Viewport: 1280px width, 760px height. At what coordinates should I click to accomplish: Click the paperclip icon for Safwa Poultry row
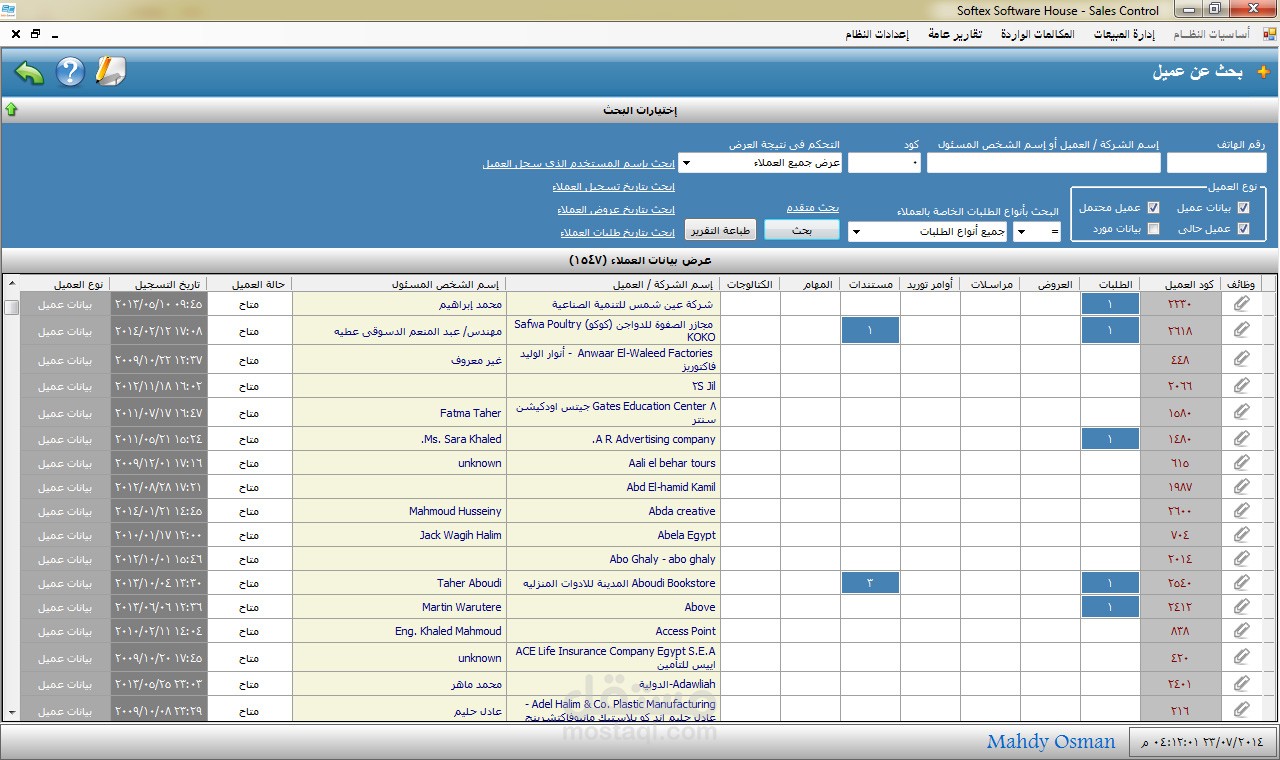1241,330
